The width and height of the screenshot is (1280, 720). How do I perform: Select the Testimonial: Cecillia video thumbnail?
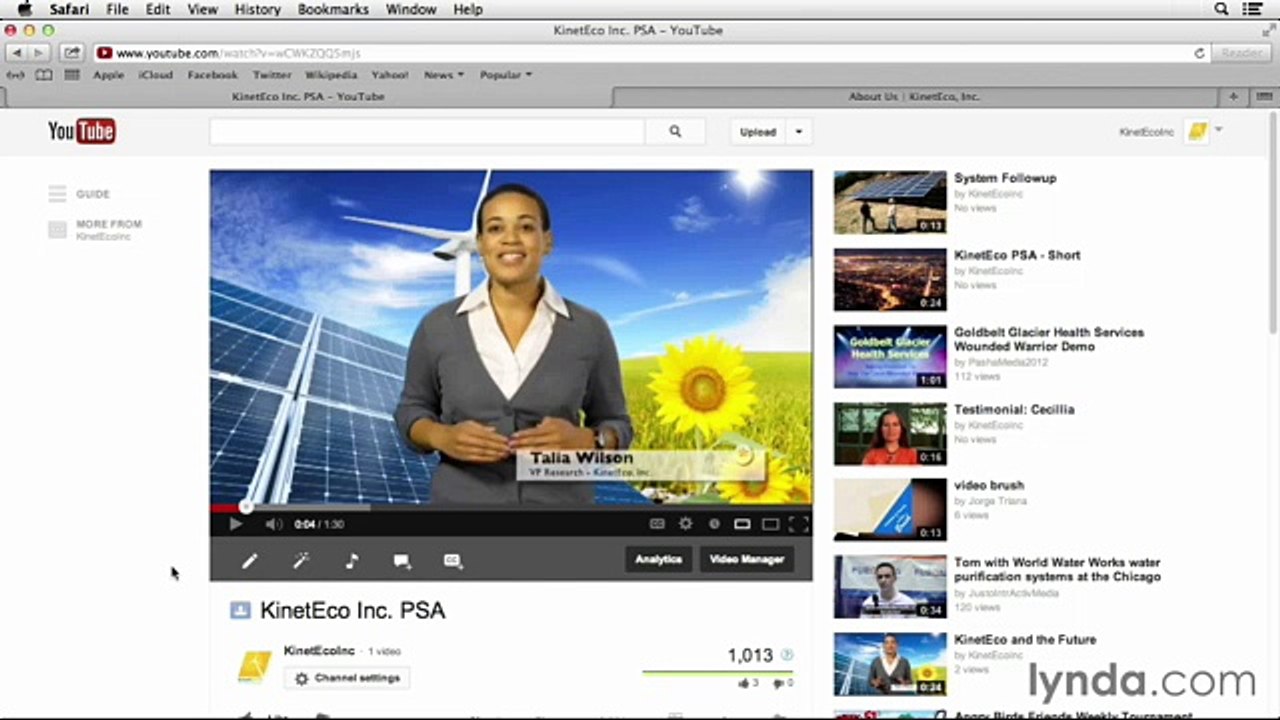click(x=890, y=433)
